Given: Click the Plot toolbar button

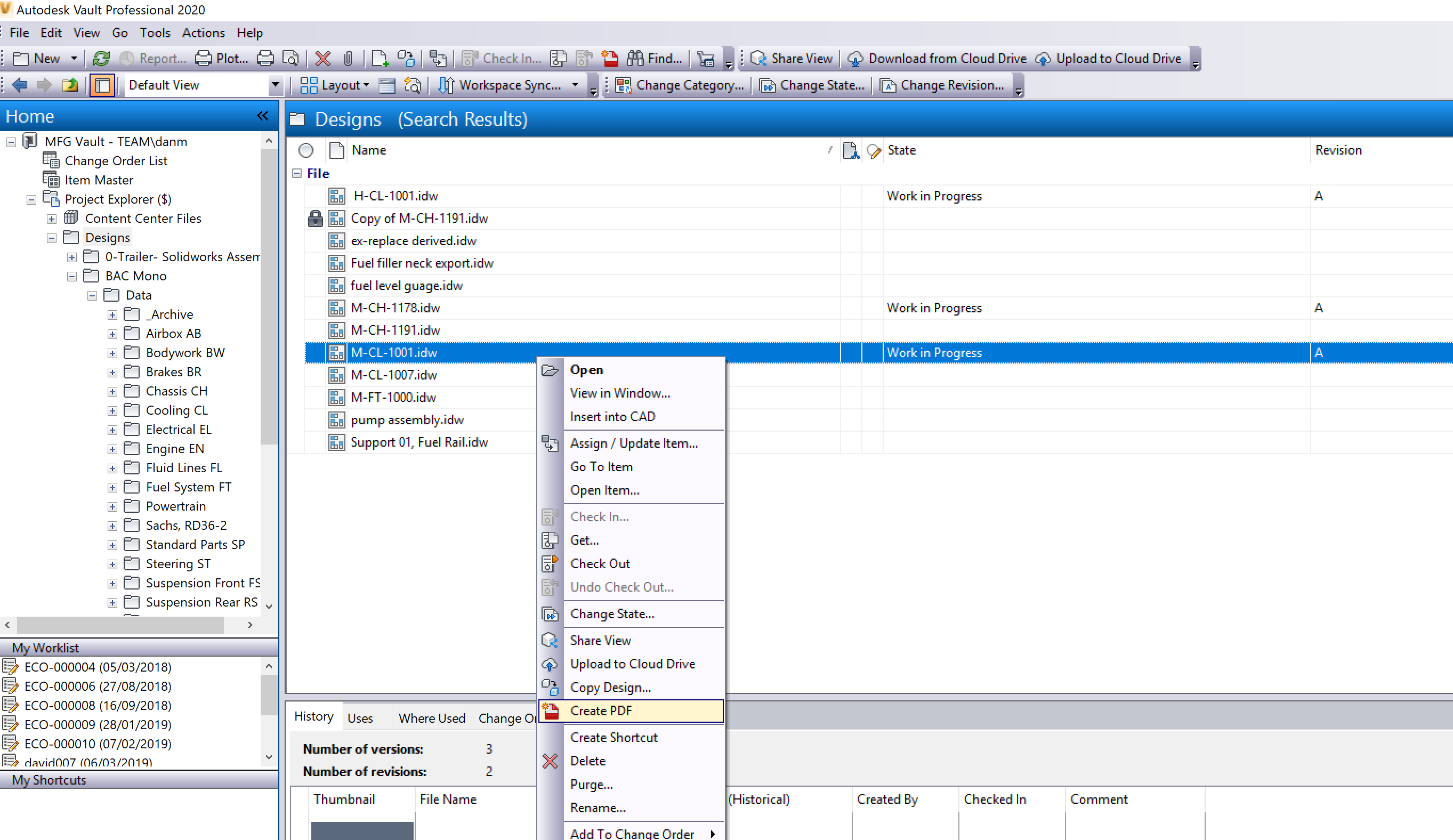Looking at the screenshot, I should tap(222, 58).
